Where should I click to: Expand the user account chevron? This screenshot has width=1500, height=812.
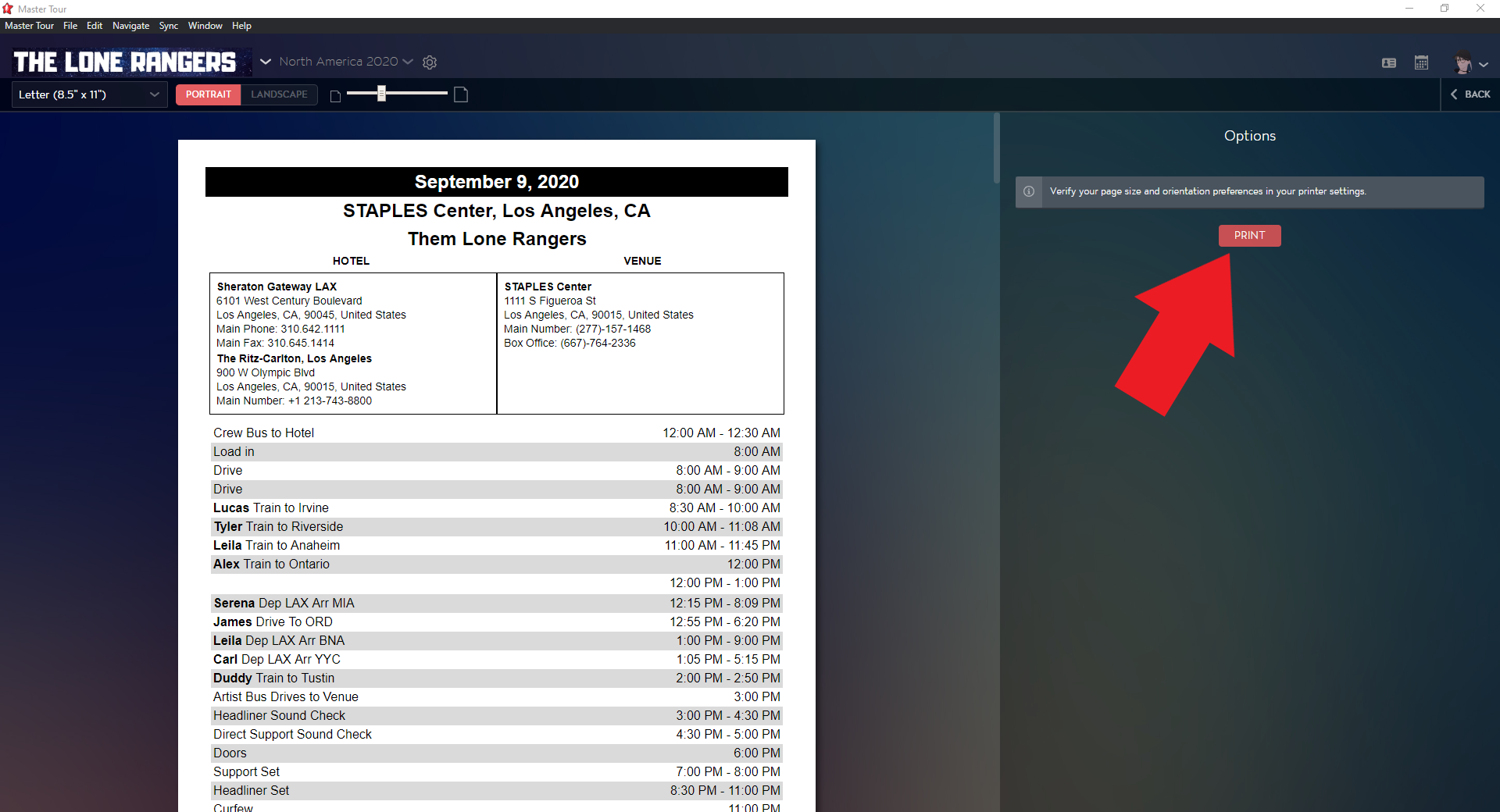(1484, 65)
